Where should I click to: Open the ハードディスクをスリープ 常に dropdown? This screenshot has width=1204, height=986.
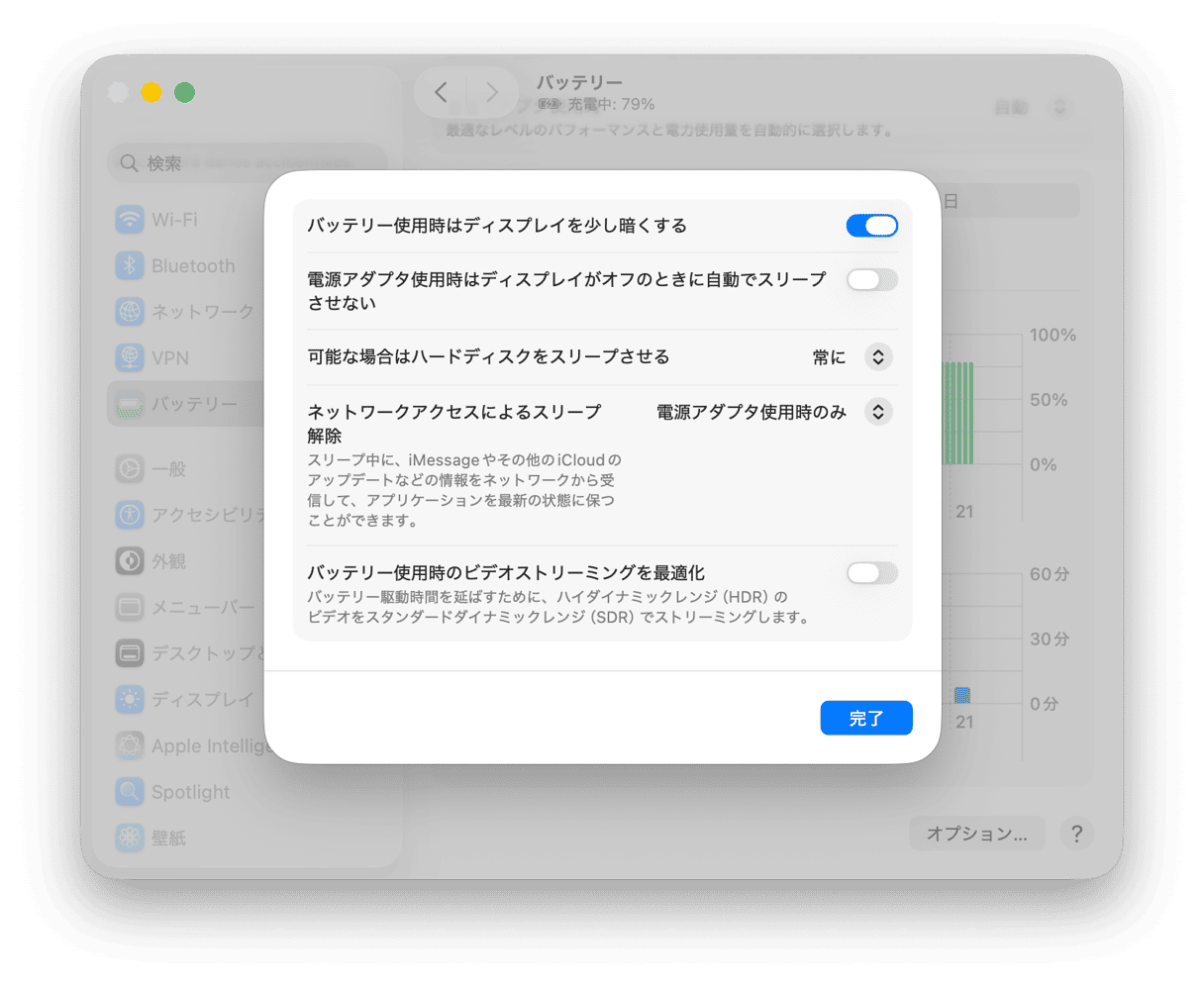point(877,357)
